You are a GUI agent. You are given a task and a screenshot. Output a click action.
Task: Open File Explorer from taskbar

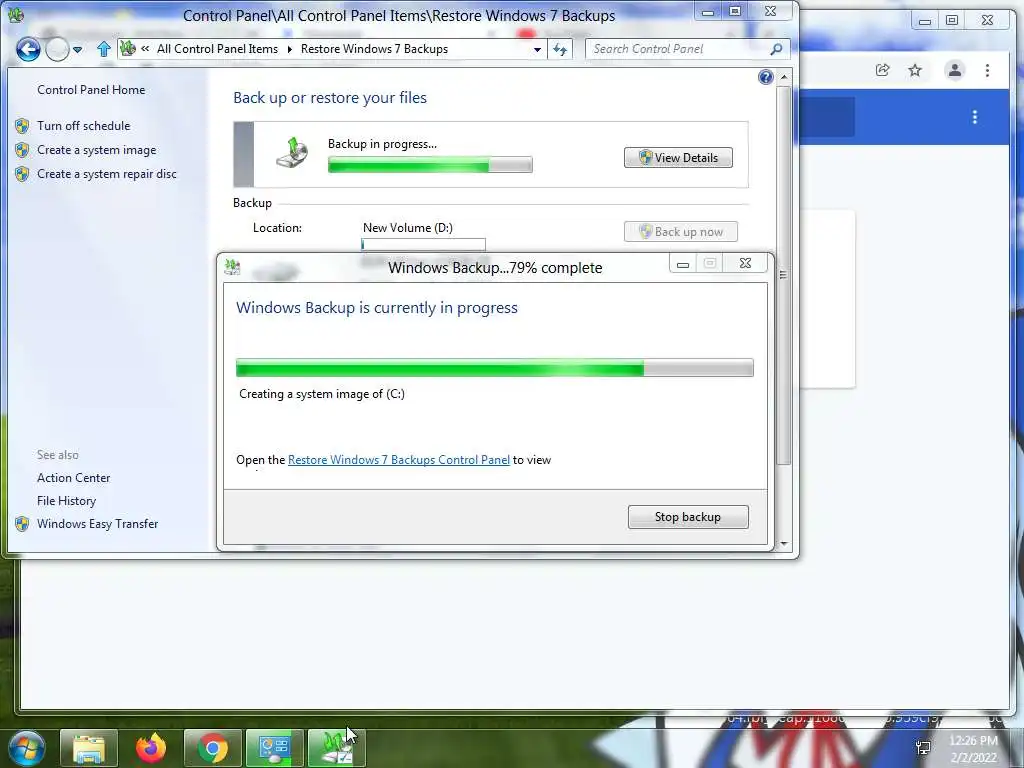click(89, 748)
